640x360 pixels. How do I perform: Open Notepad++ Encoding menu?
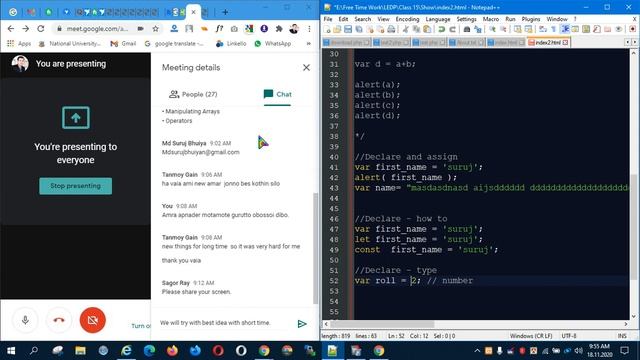pyautogui.click(x=407, y=19)
